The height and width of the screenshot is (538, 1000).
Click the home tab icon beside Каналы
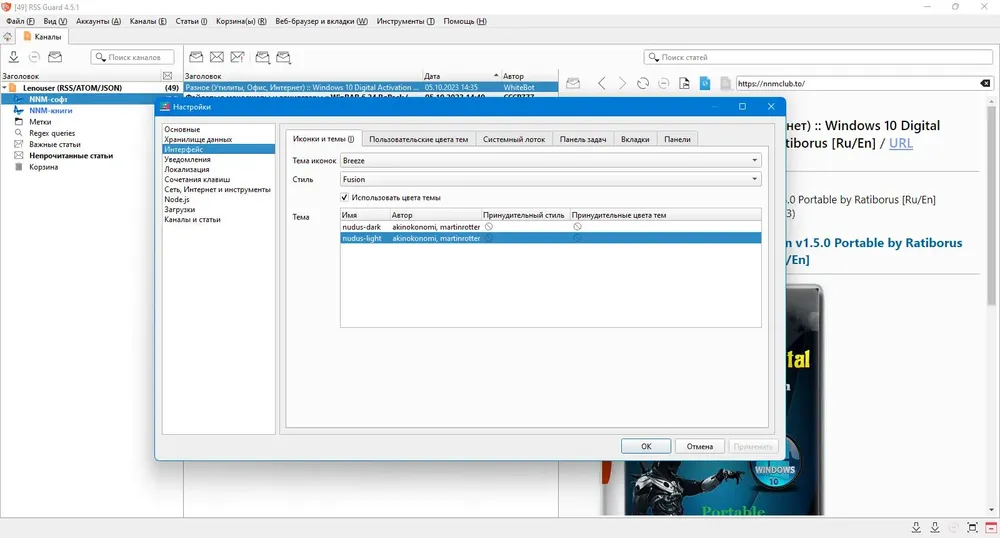[x=8, y=37]
